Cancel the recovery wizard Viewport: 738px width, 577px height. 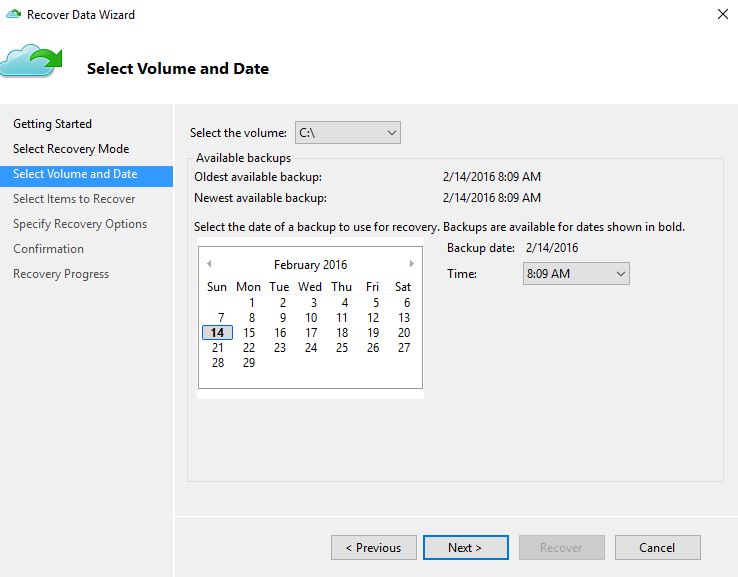[658, 547]
